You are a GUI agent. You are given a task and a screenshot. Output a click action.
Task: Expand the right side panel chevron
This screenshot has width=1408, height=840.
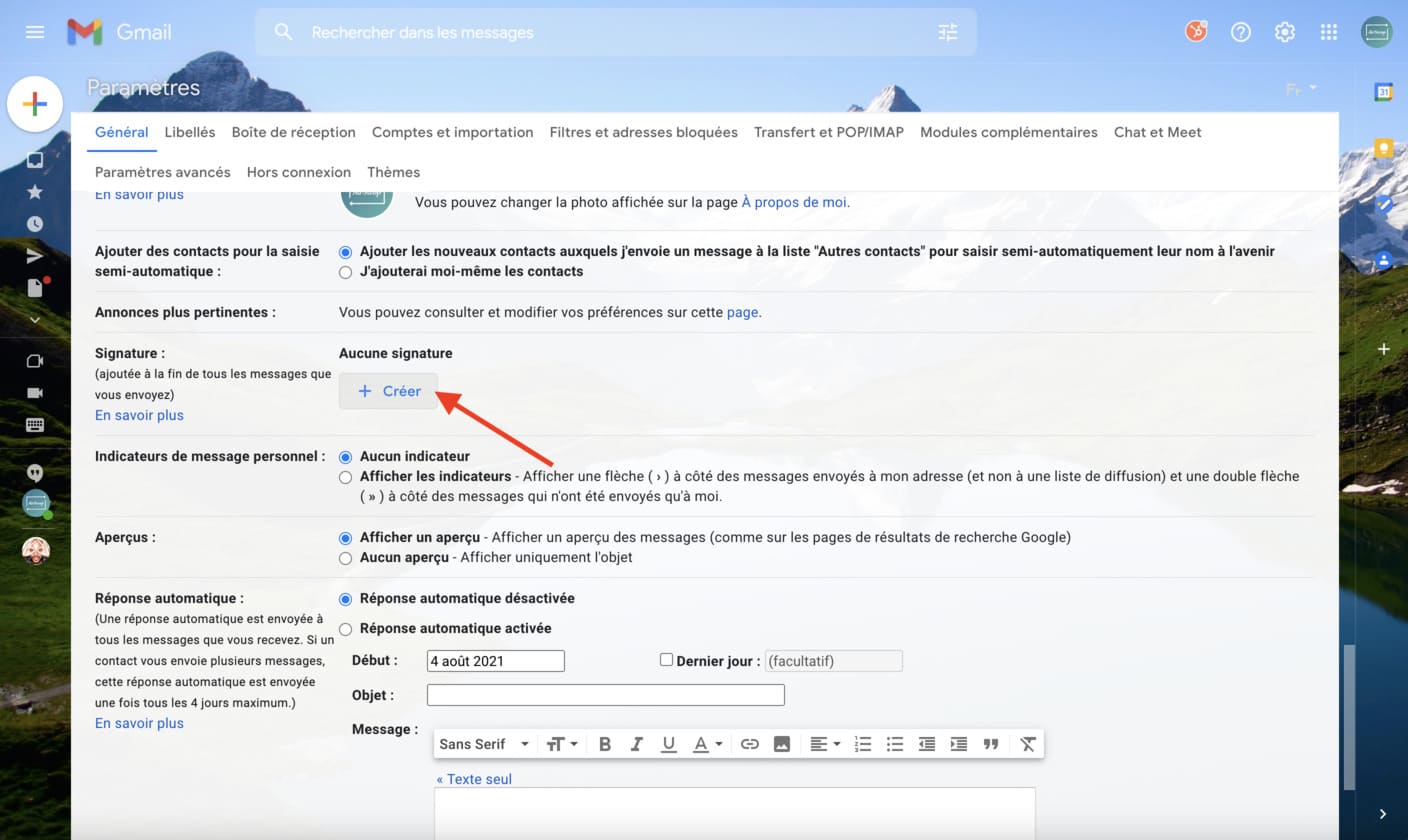pos(1383,814)
